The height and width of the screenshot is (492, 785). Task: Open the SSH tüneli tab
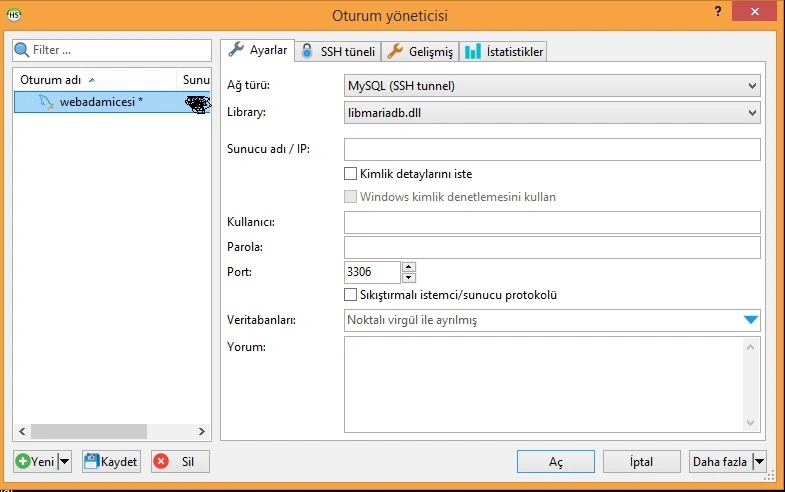(x=338, y=52)
